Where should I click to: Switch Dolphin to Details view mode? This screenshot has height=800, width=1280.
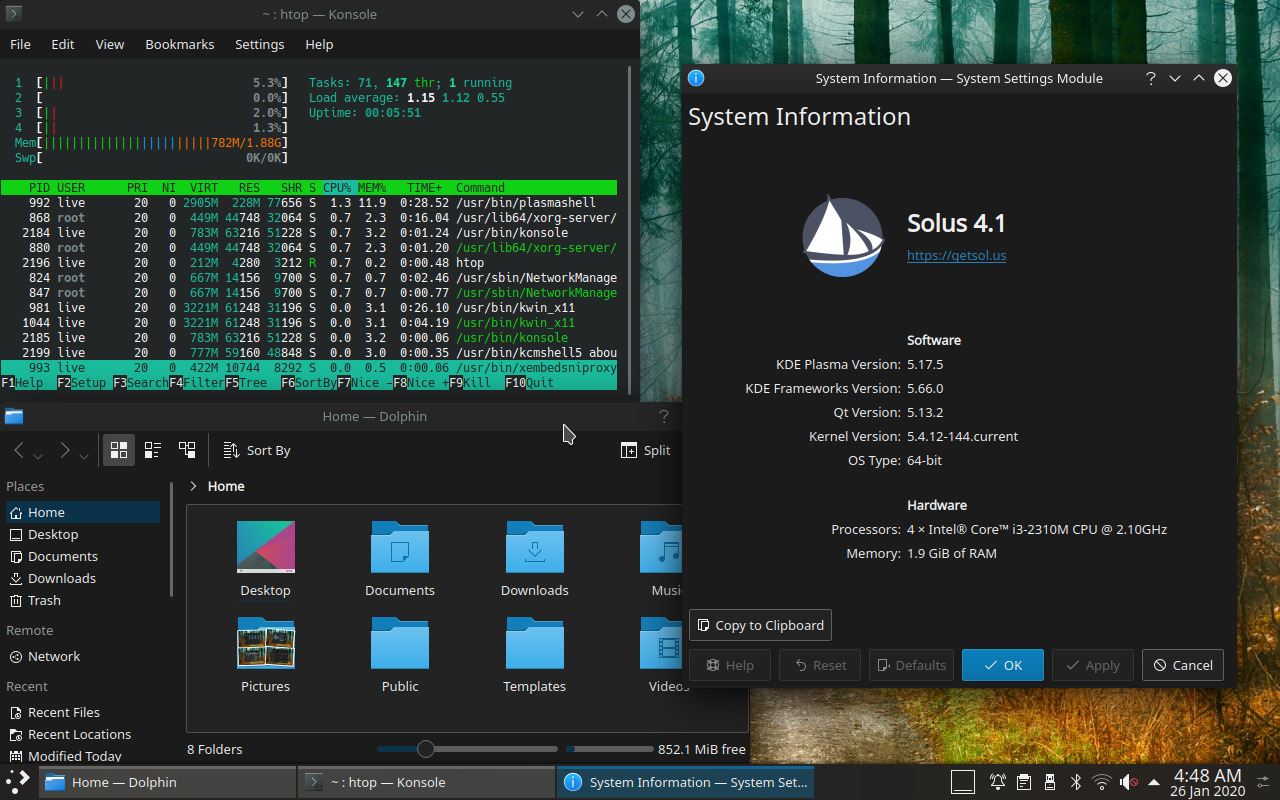point(187,450)
